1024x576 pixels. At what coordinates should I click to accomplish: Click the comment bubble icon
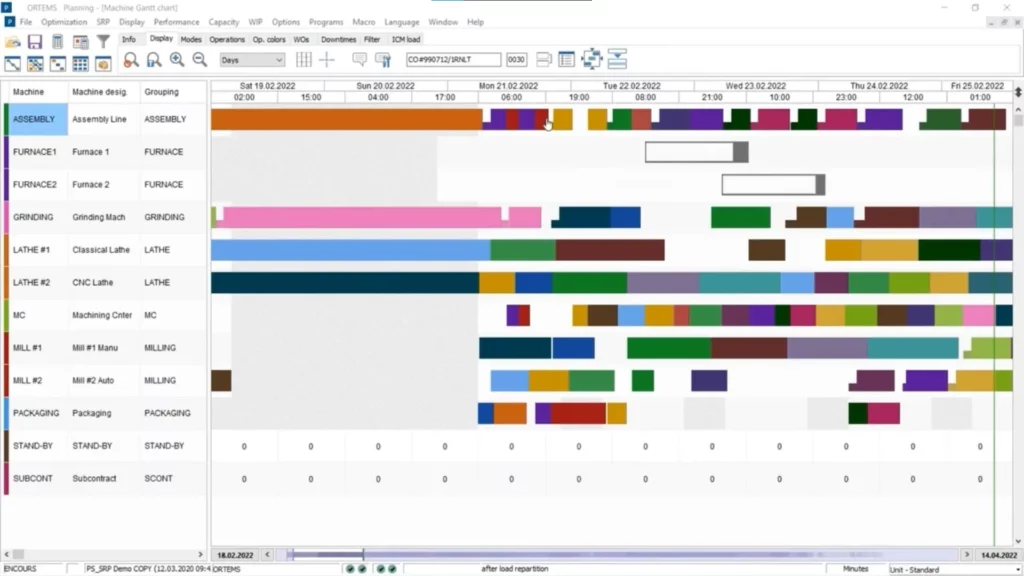click(x=359, y=60)
